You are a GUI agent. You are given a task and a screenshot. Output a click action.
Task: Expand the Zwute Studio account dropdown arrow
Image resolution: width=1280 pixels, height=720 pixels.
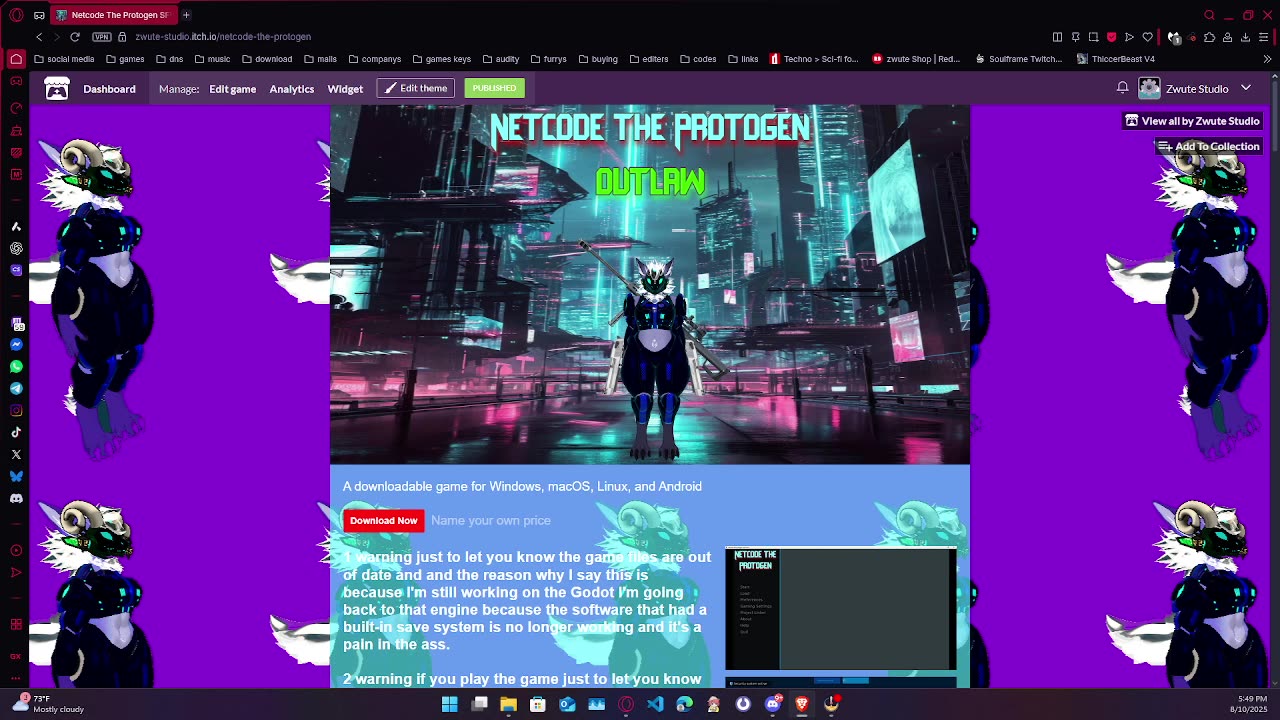pyautogui.click(x=1246, y=88)
